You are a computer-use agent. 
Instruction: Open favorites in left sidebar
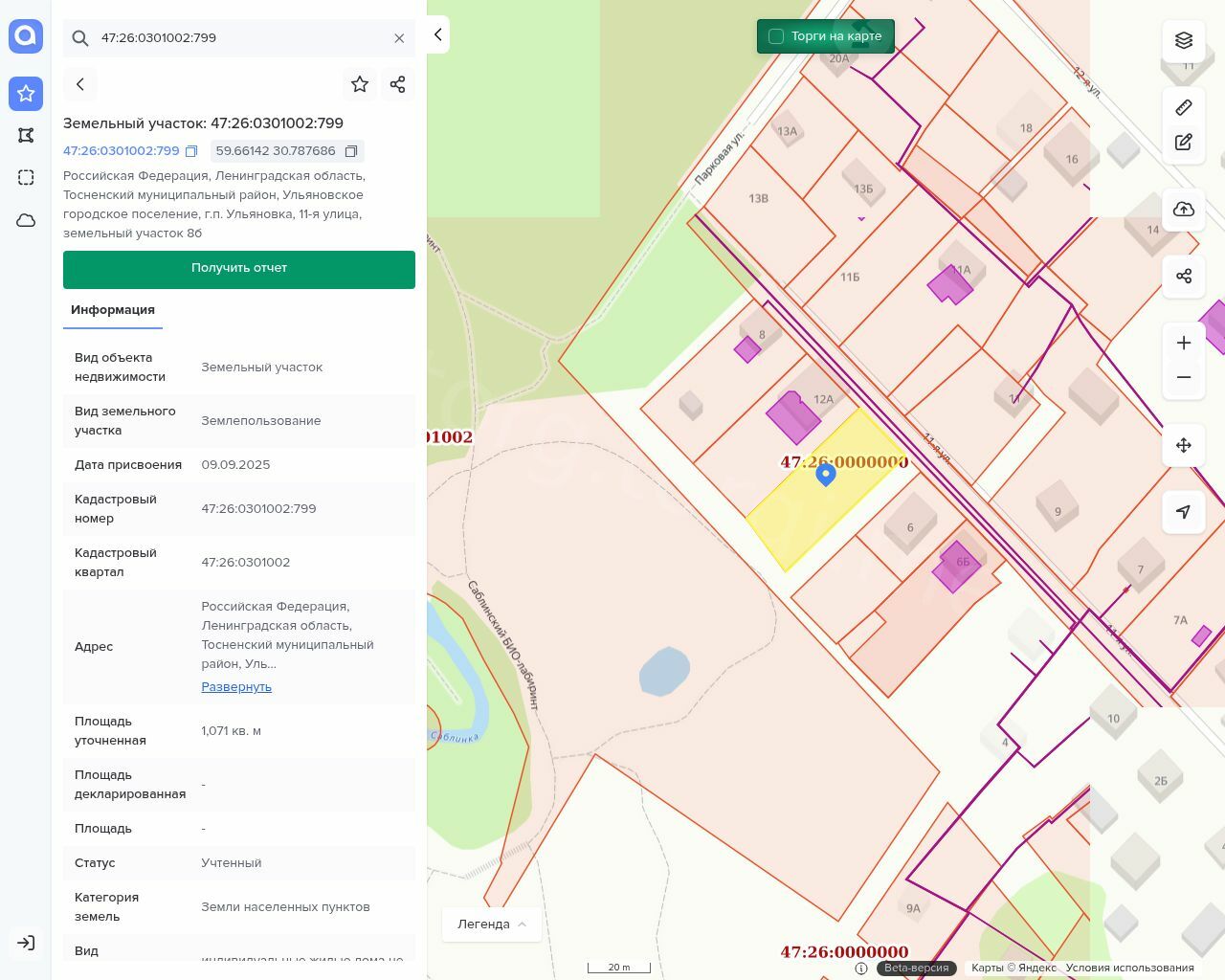[x=26, y=93]
